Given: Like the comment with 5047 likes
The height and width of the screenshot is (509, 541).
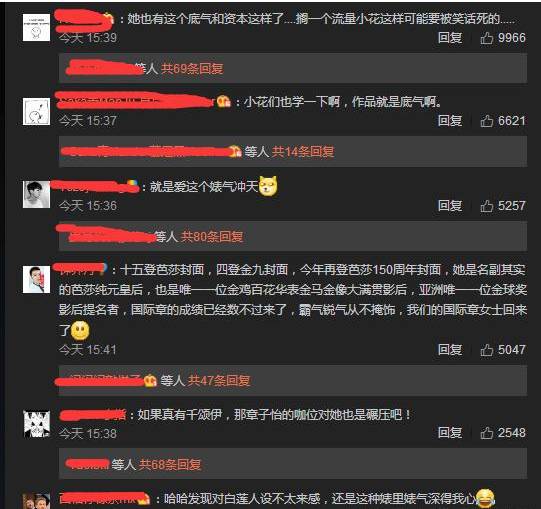Looking at the screenshot, I should [487, 350].
